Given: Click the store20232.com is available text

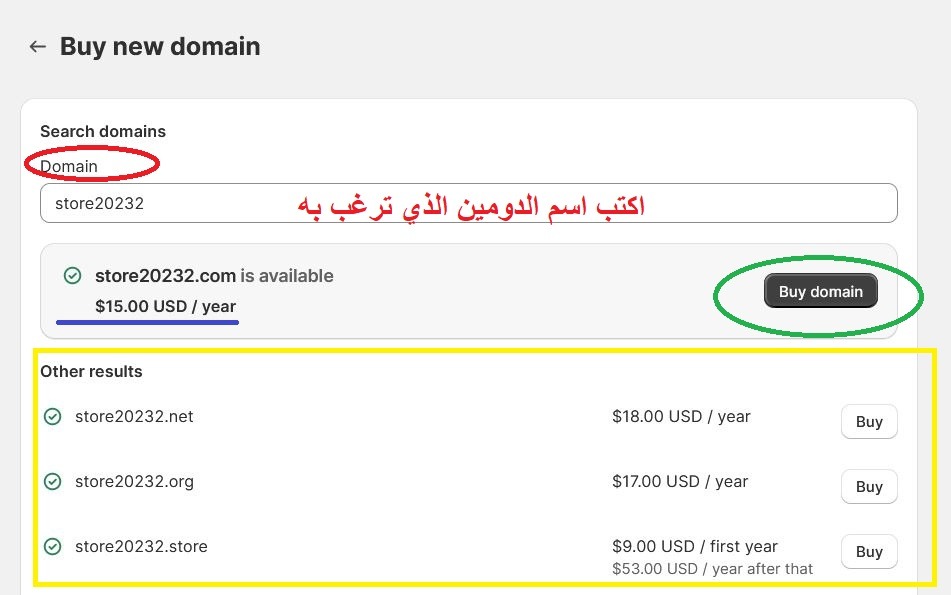Looking at the screenshot, I should (x=214, y=276).
